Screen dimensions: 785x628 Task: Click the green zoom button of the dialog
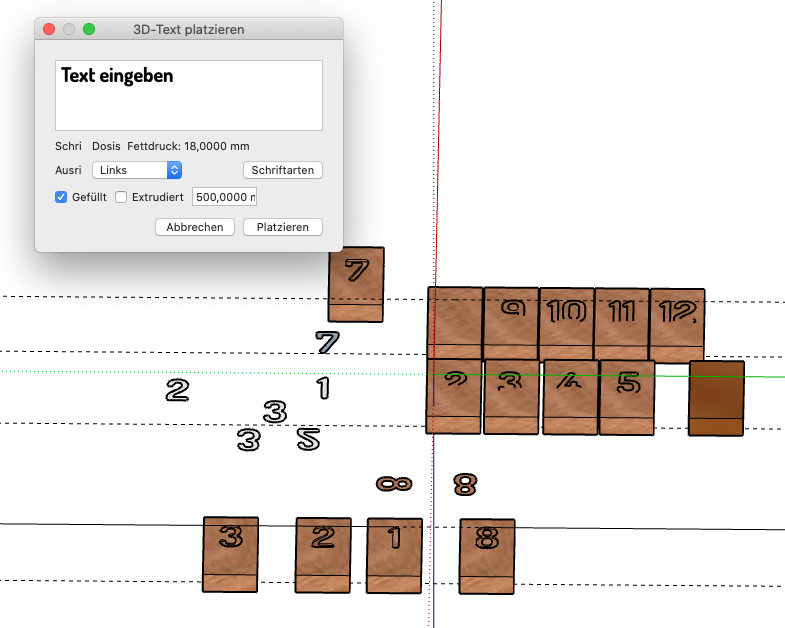coord(88,29)
